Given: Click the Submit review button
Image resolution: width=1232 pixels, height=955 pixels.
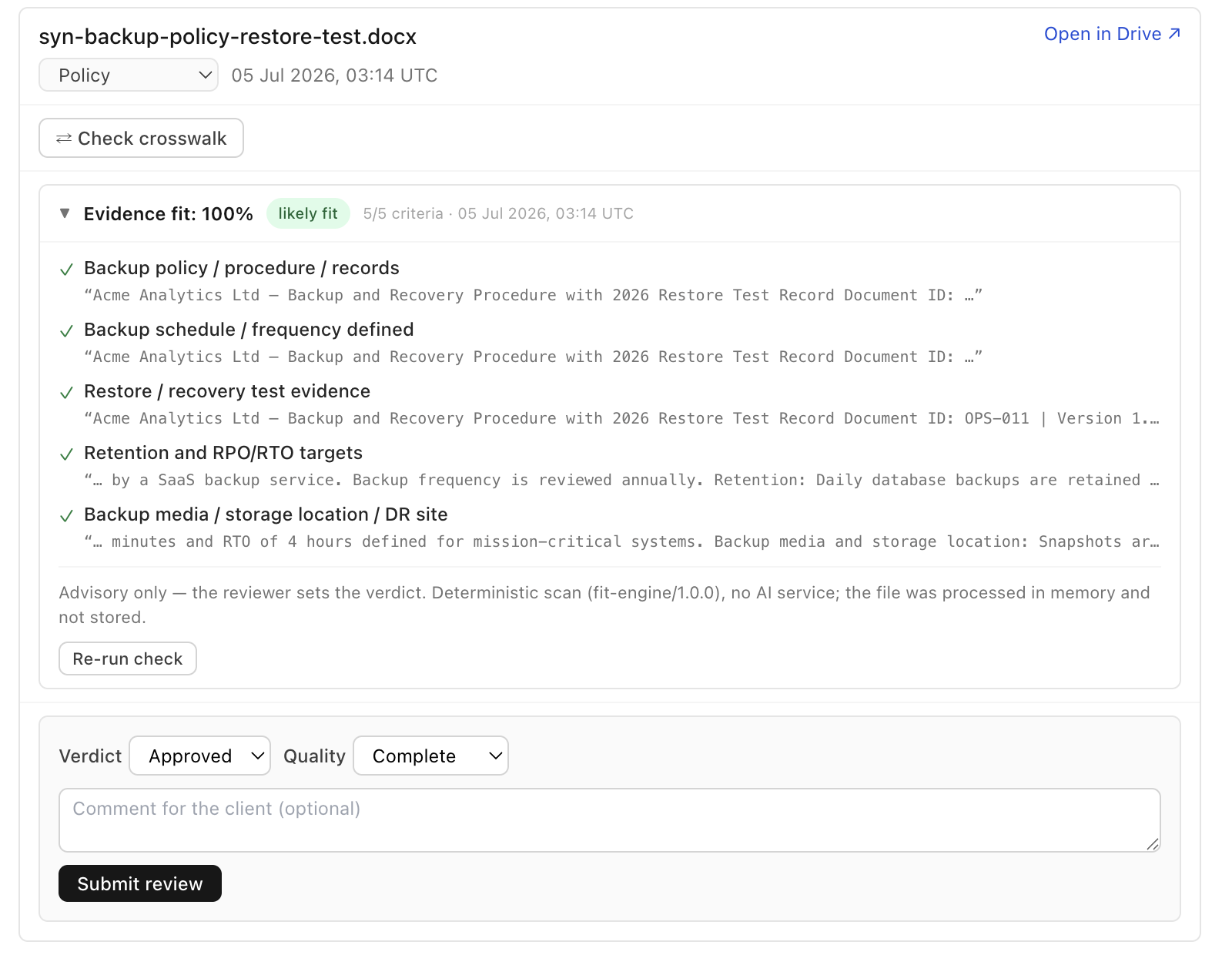Looking at the screenshot, I should click(x=140, y=883).
